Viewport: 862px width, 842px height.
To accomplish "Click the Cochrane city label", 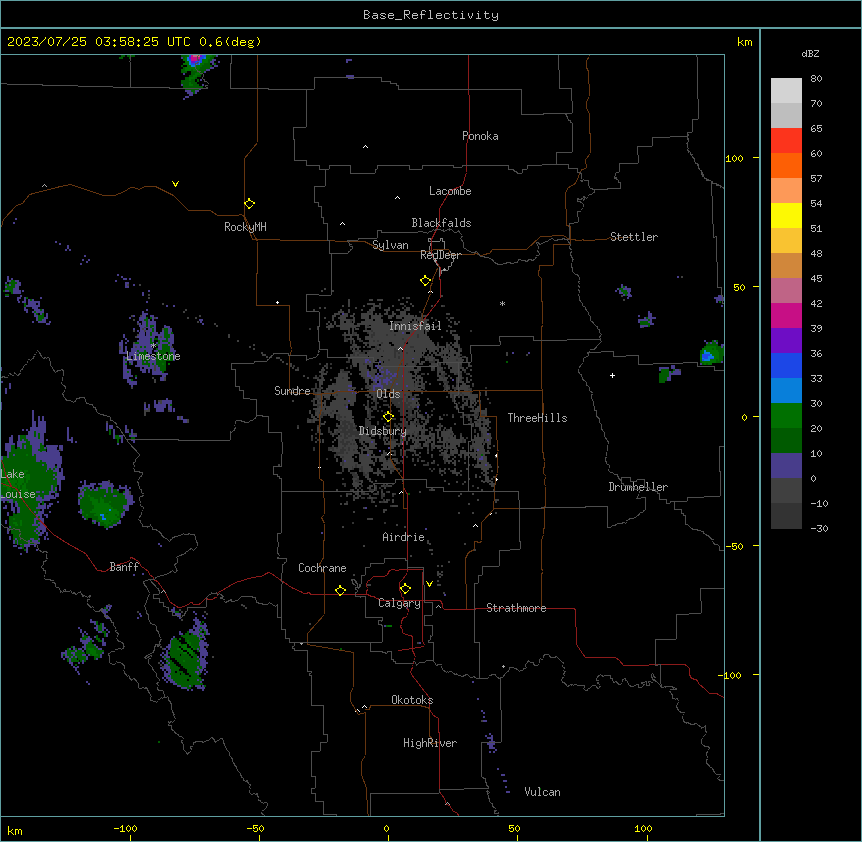I will [322, 568].
